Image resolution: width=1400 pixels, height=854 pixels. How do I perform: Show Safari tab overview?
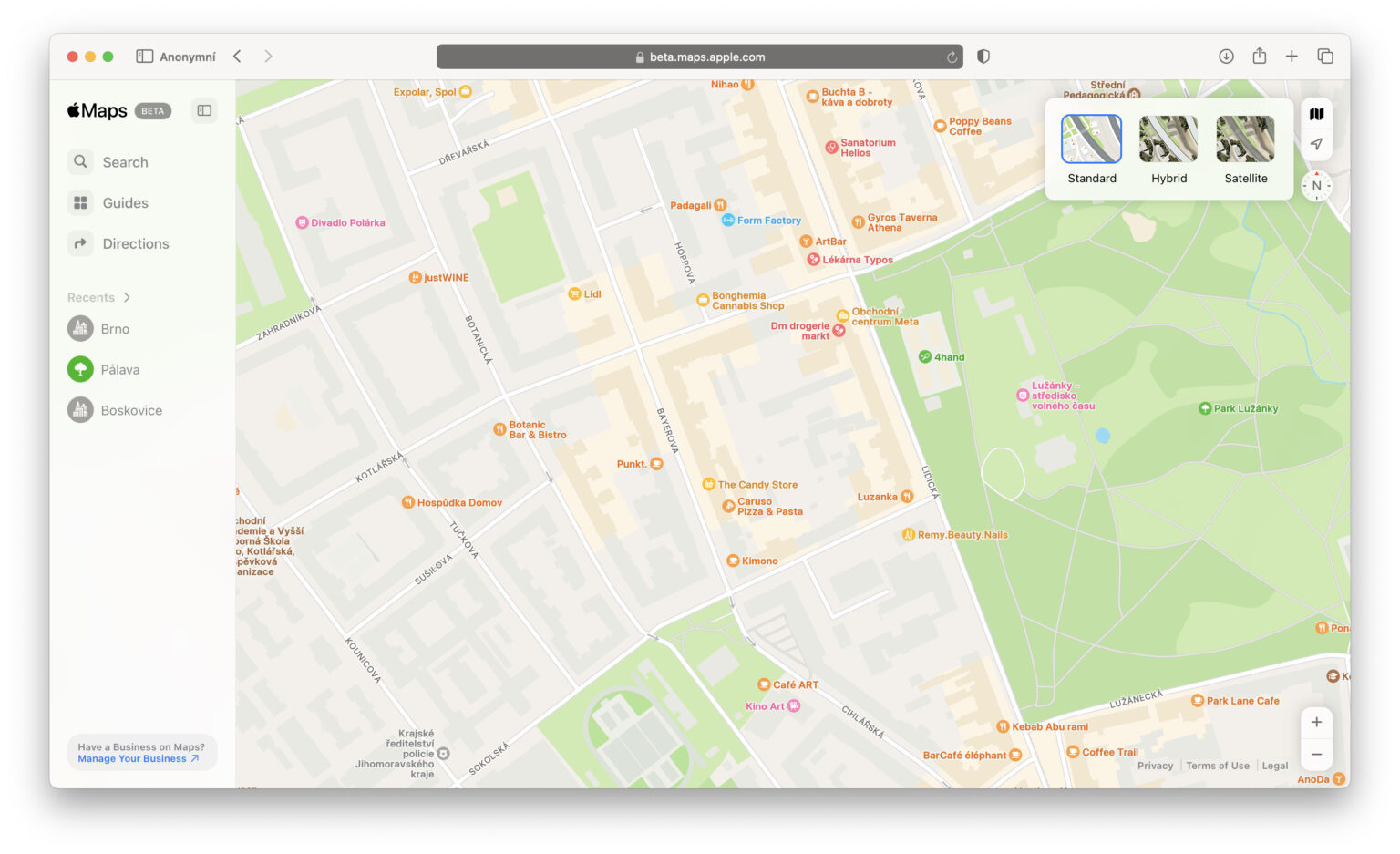(x=1325, y=57)
